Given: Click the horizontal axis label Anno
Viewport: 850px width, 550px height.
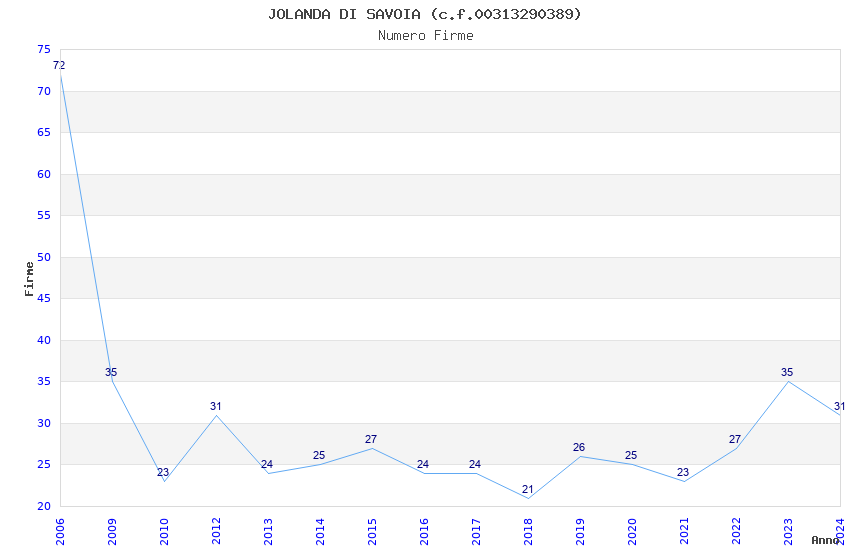Looking at the screenshot, I should point(825,540).
